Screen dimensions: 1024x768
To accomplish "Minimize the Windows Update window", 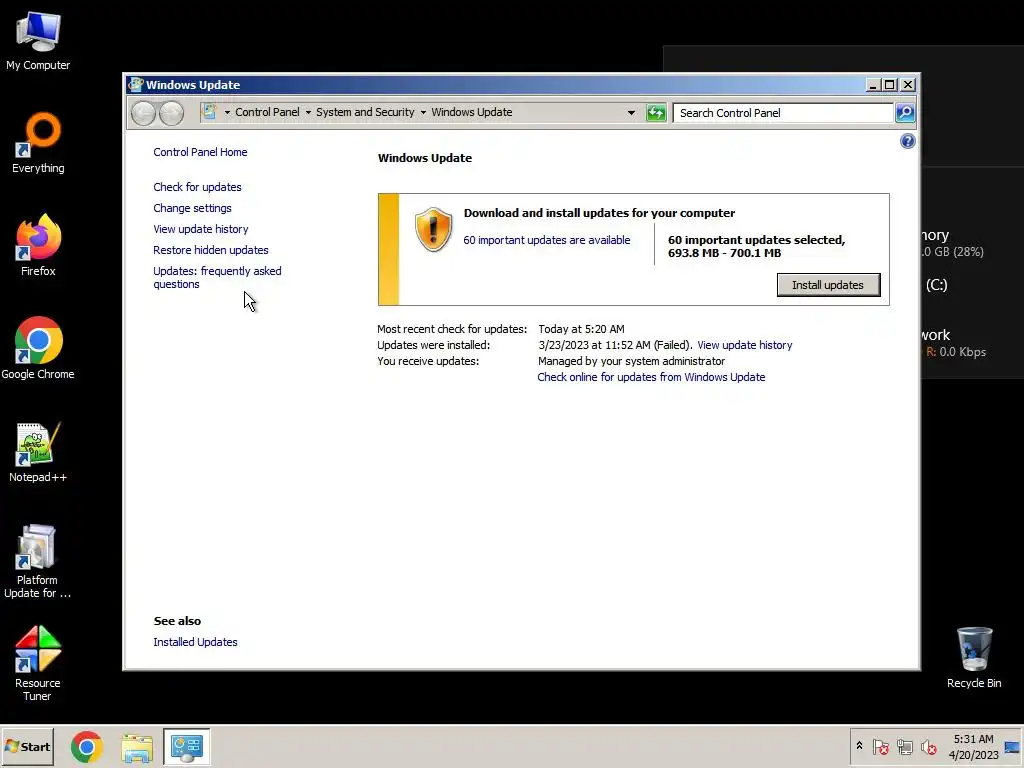I will (873, 85).
